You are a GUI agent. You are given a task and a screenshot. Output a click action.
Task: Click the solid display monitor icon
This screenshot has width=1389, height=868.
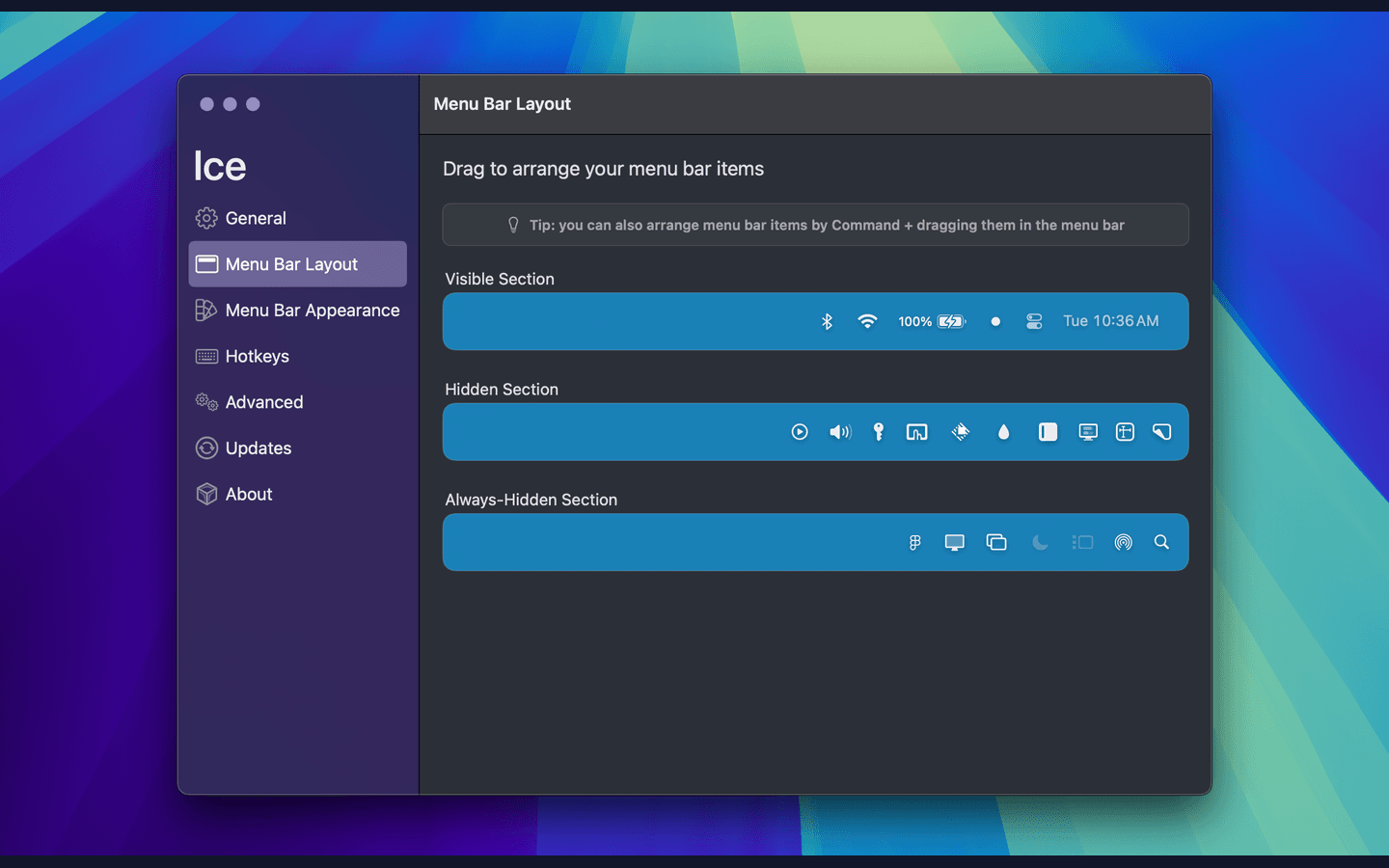pyautogui.click(x=955, y=543)
